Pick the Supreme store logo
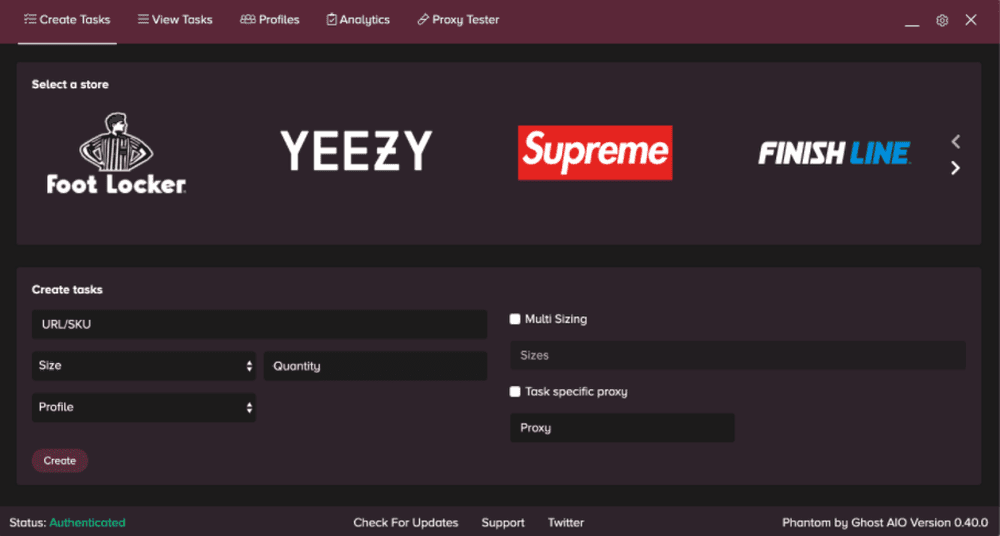The width and height of the screenshot is (1000, 536). click(x=595, y=153)
